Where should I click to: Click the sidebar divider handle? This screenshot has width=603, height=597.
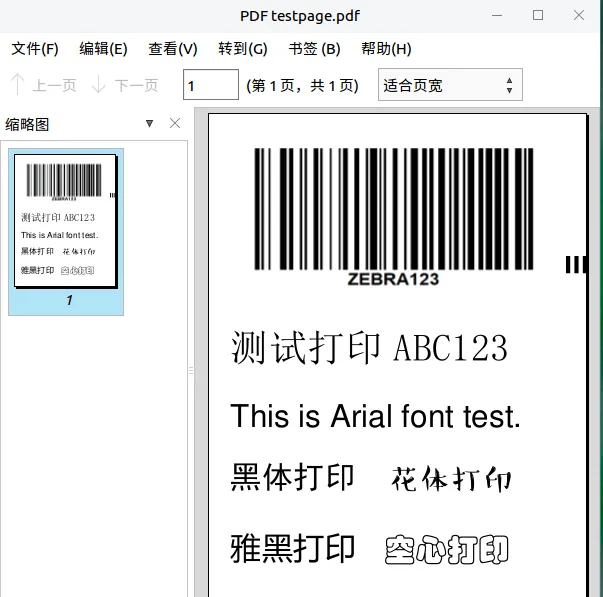pos(191,370)
